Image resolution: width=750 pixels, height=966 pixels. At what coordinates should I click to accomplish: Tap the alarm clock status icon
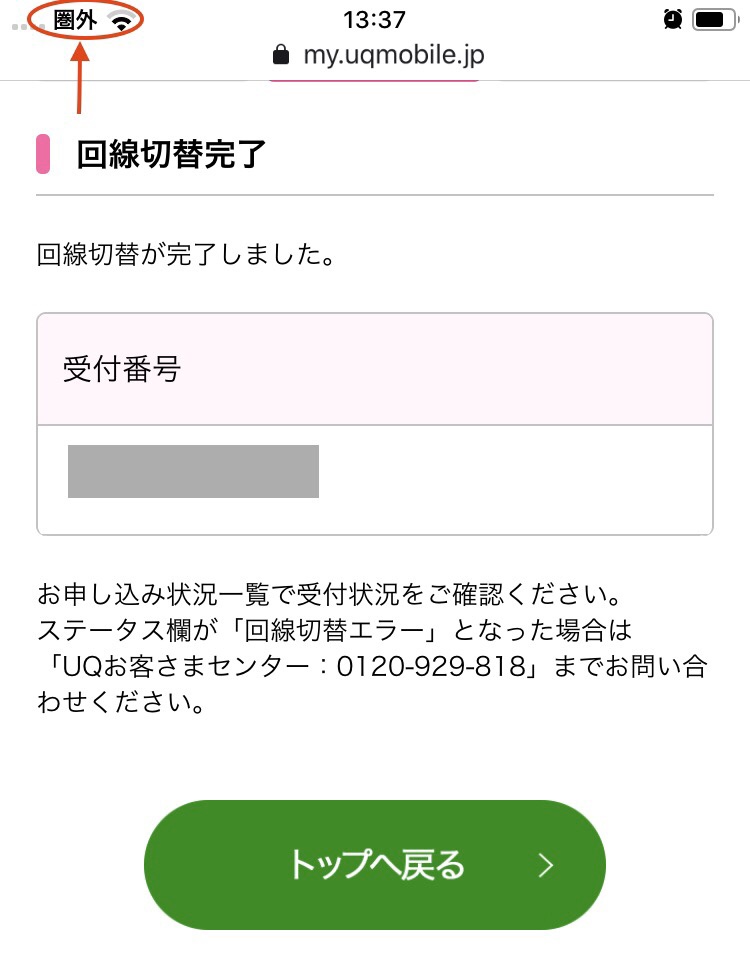(x=673, y=19)
